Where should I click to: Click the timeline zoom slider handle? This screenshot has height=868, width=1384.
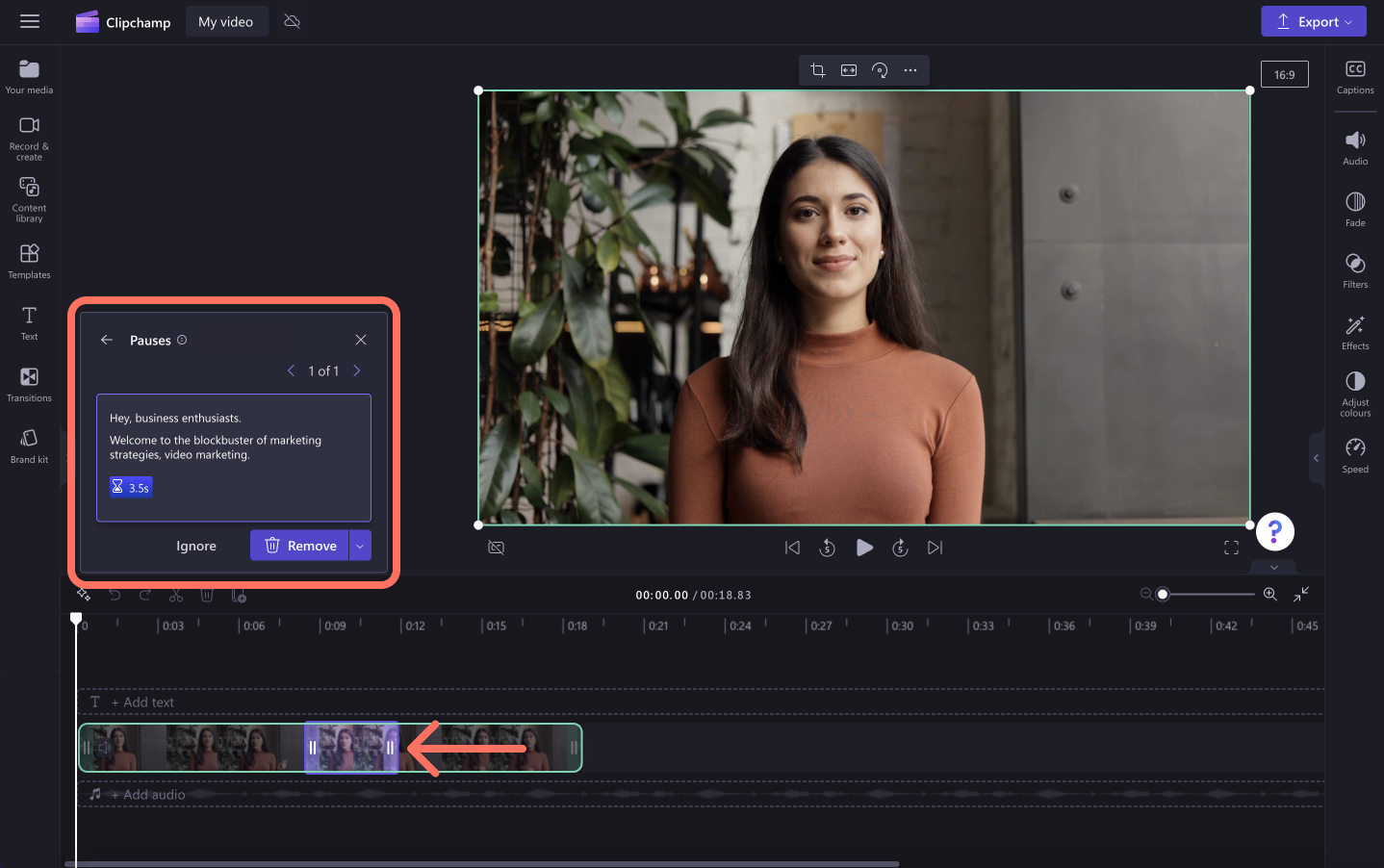[1163, 594]
